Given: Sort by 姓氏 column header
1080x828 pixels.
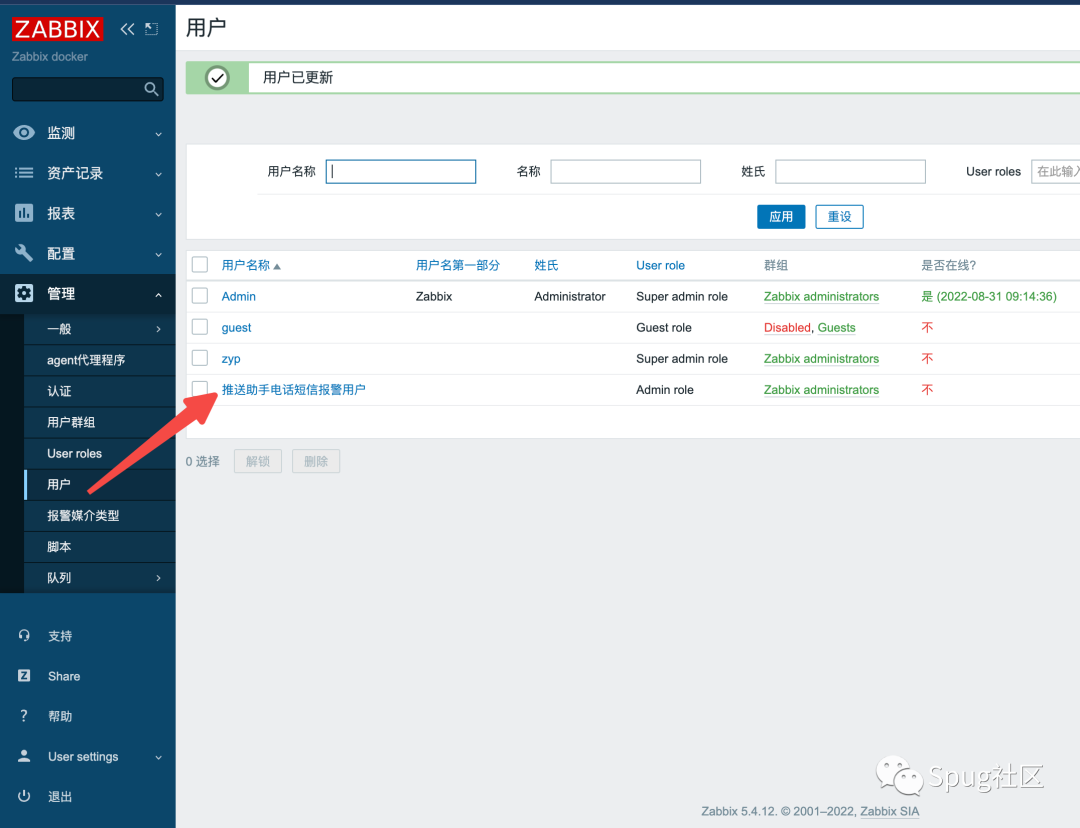Looking at the screenshot, I should click(x=546, y=265).
